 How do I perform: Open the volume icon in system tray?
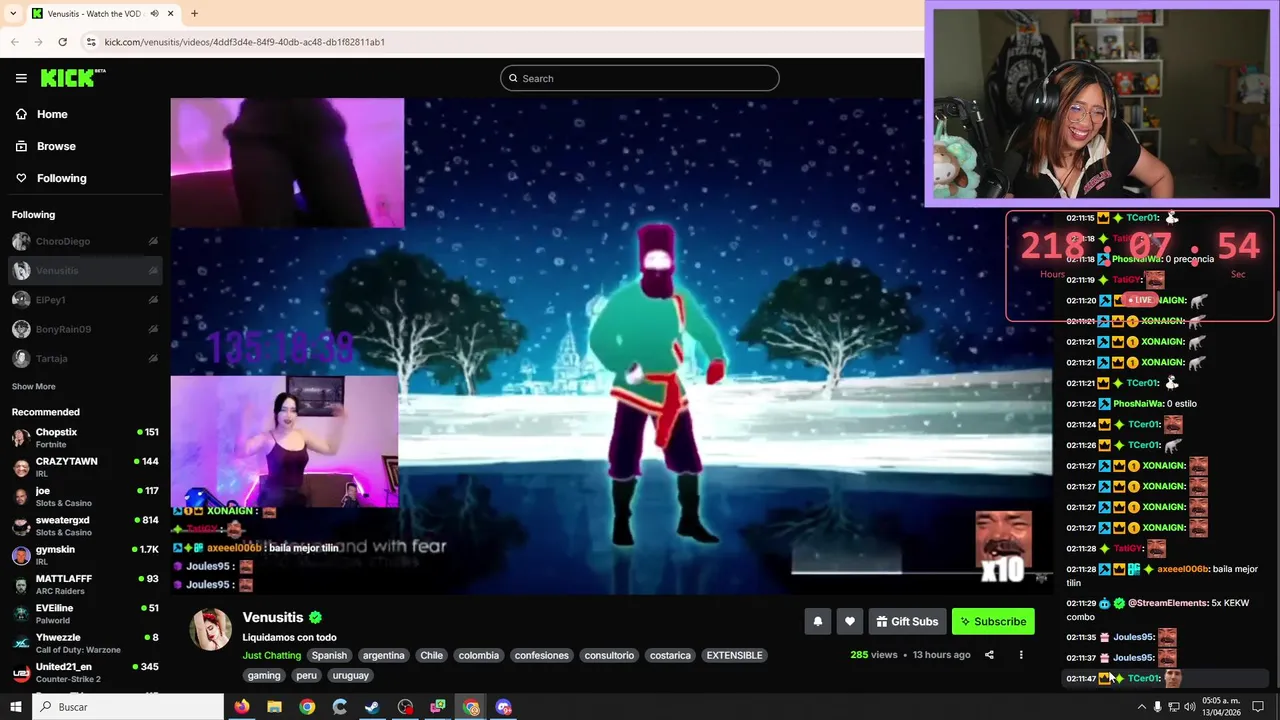pos(1191,707)
